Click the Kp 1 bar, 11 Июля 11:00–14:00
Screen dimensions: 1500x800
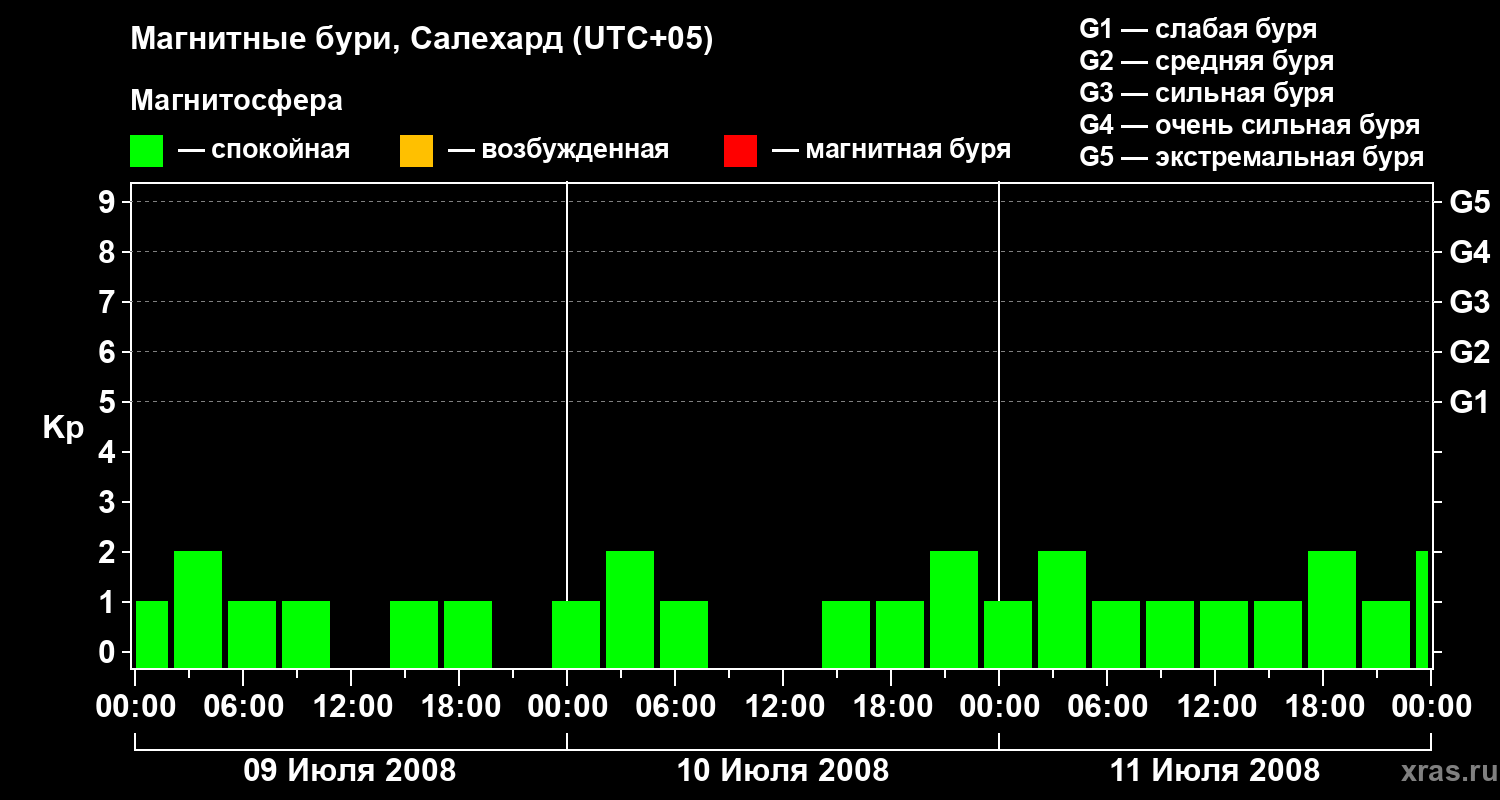click(x=1224, y=634)
